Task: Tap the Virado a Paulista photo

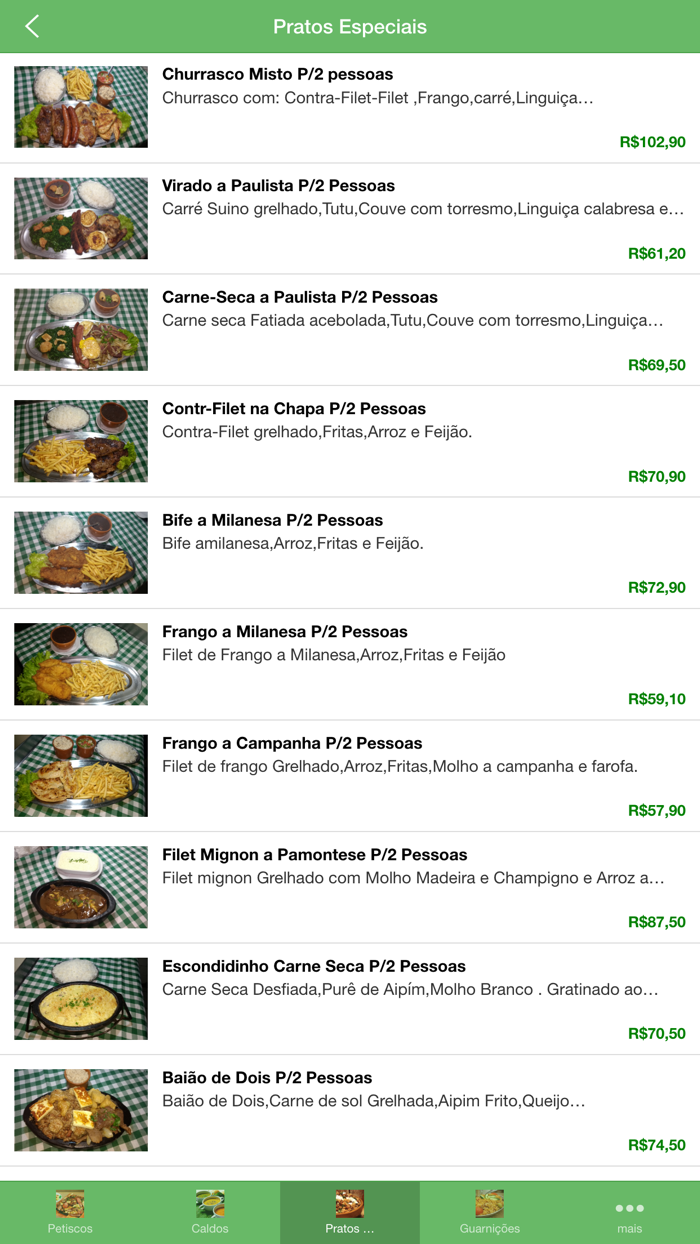Action: click(79, 217)
